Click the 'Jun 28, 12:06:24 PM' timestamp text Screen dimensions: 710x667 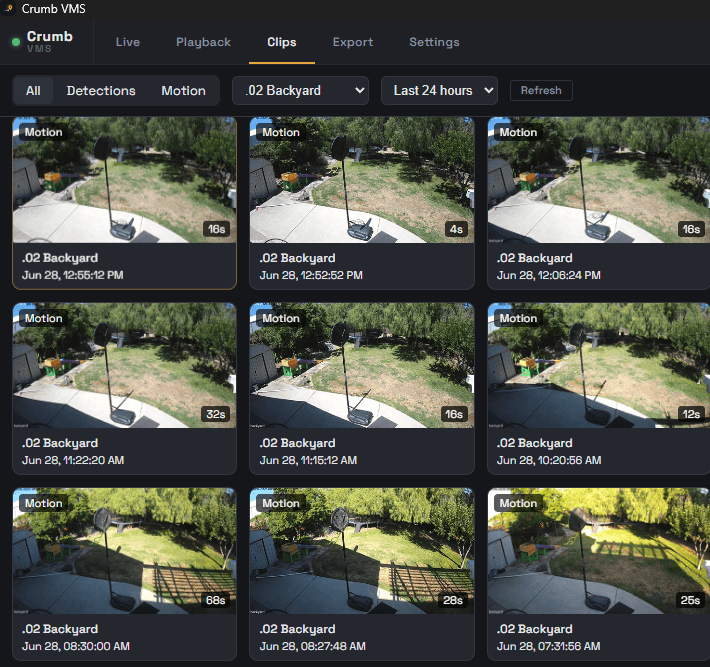549,275
